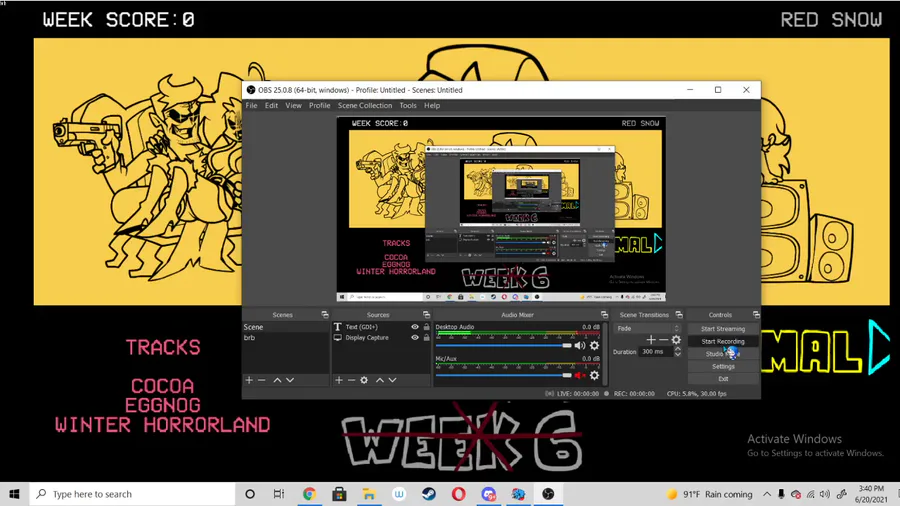The width and height of the screenshot is (900, 506).
Task: Open Microsoft Store from taskbar
Action: pyautogui.click(x=339, y=494)
